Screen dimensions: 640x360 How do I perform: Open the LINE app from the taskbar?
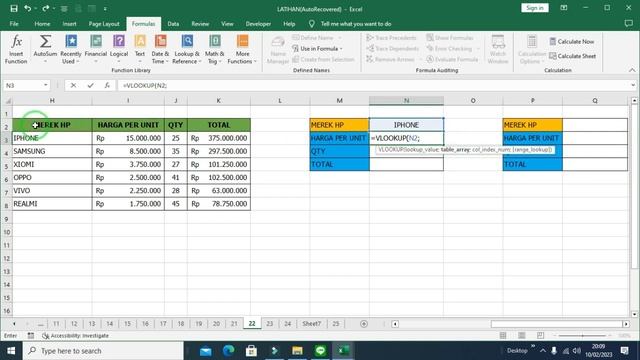320,351
